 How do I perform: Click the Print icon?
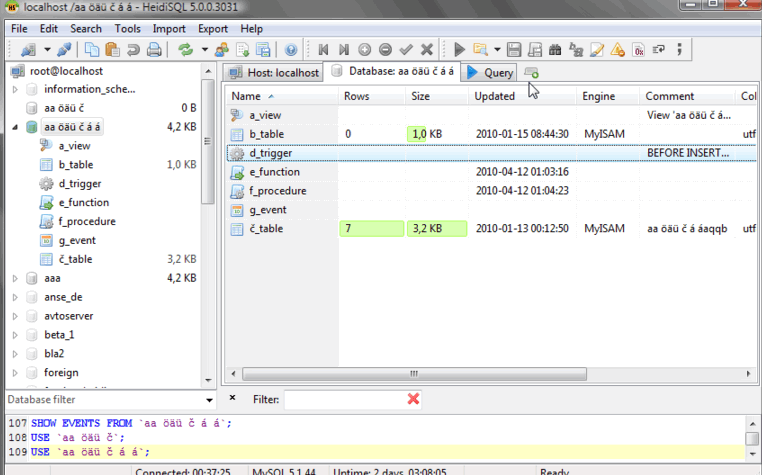[154, 50]
